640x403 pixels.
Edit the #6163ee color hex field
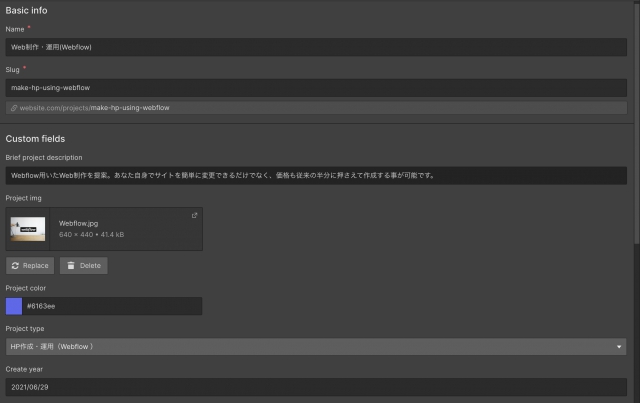pos(112,306)
